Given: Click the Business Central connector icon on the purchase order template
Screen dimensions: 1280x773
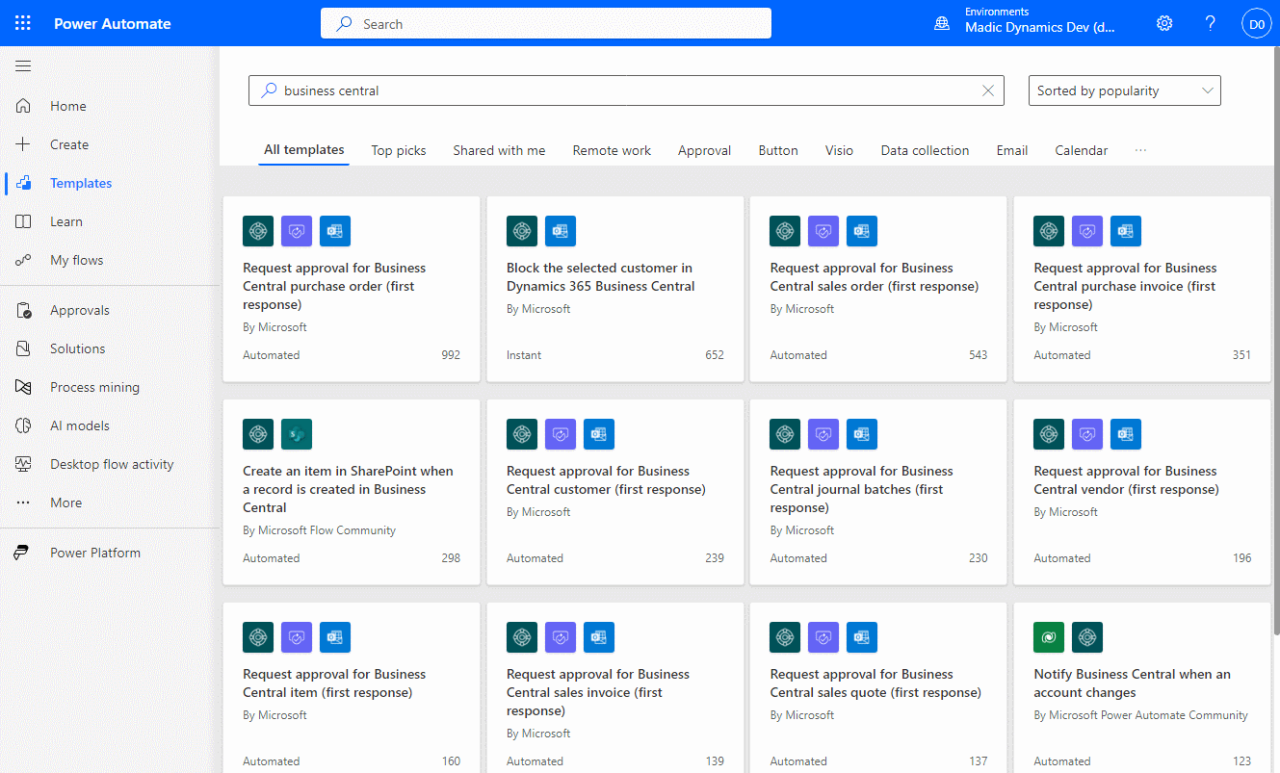Looking at the screenshot, I should pos(257,231).
